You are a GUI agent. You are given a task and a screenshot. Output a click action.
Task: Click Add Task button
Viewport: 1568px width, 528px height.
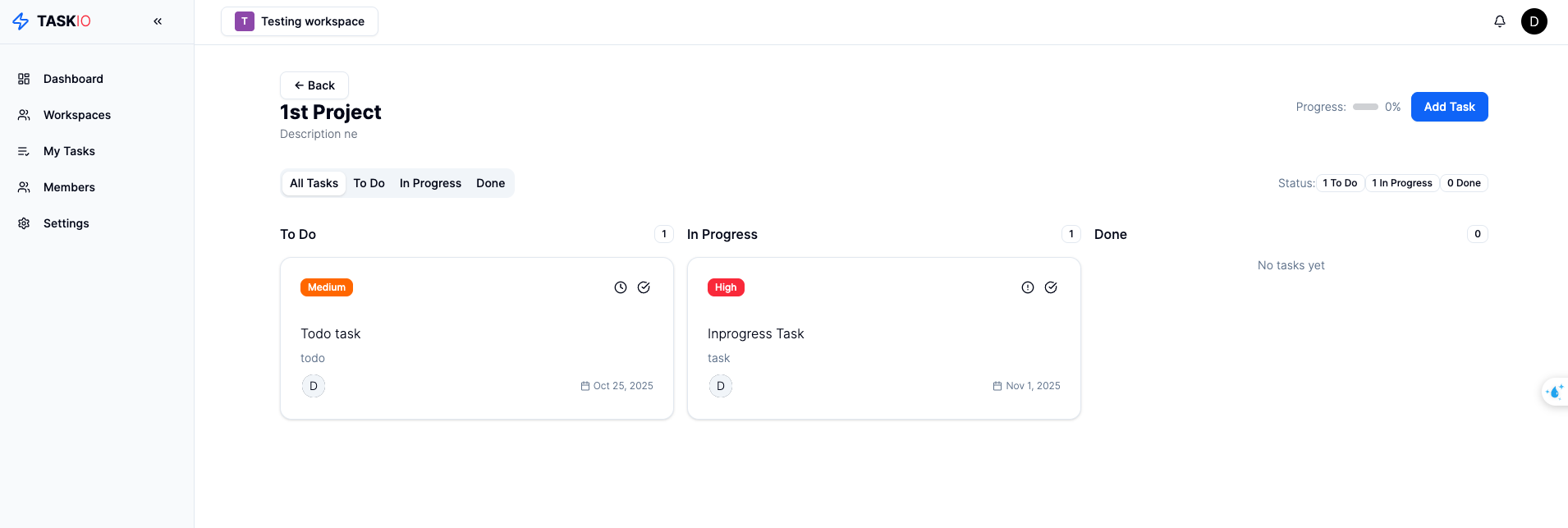pos(1450,107)
